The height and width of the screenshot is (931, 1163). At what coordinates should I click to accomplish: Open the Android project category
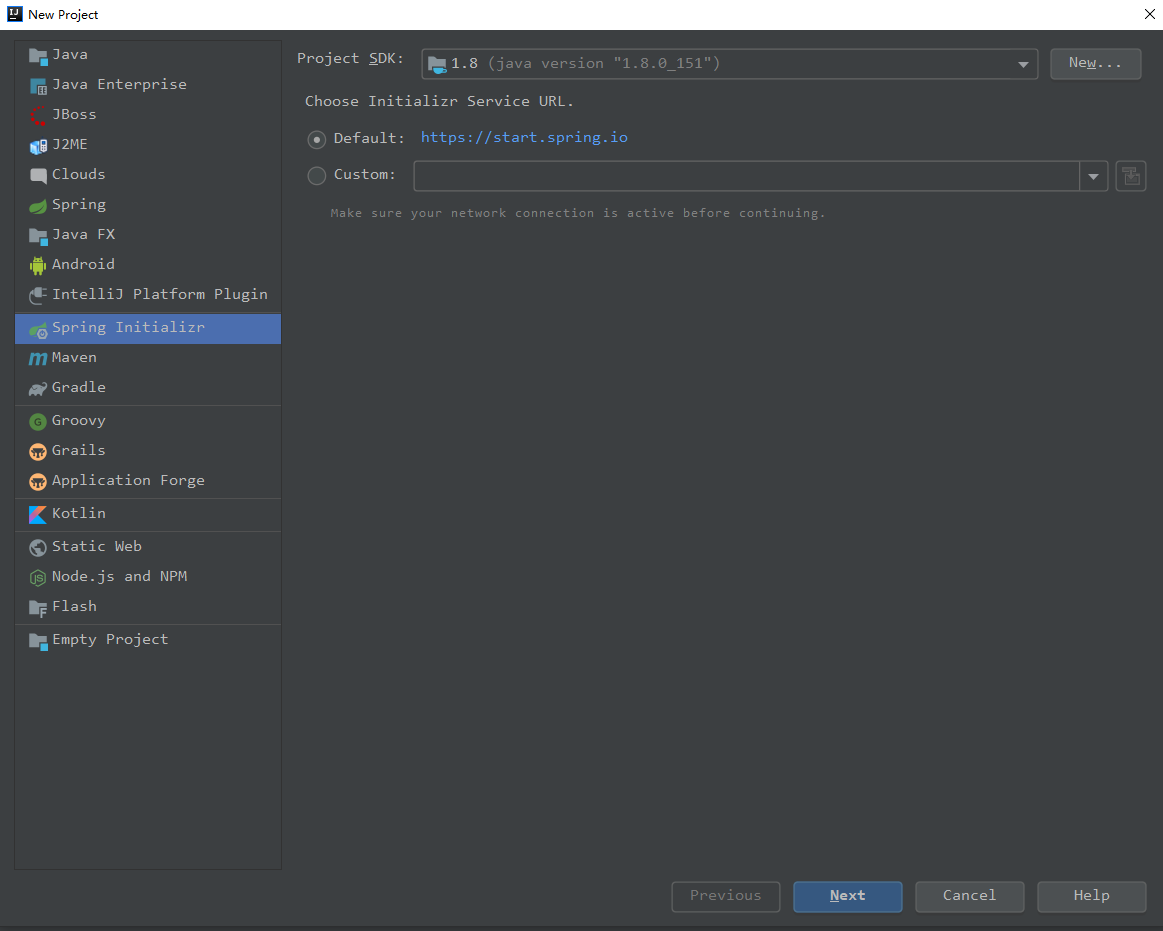(x=80, y=263)
